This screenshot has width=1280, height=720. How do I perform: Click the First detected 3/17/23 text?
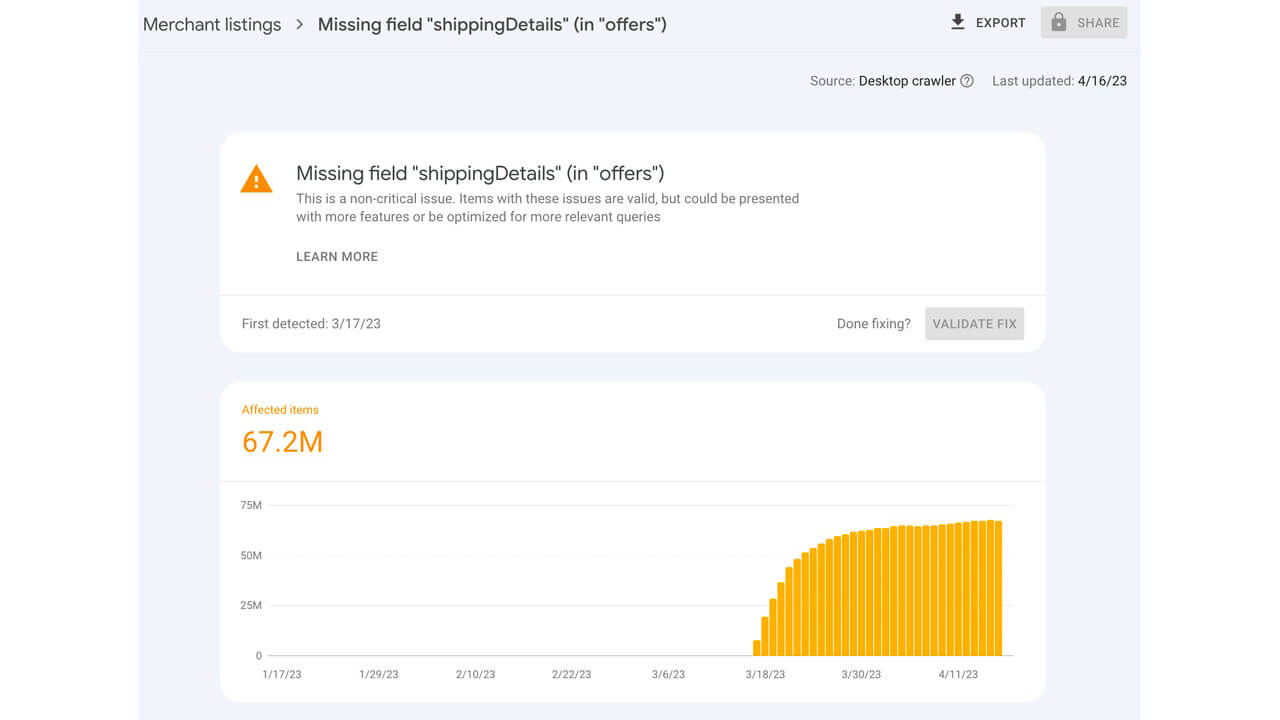click(x=311, y=324)
